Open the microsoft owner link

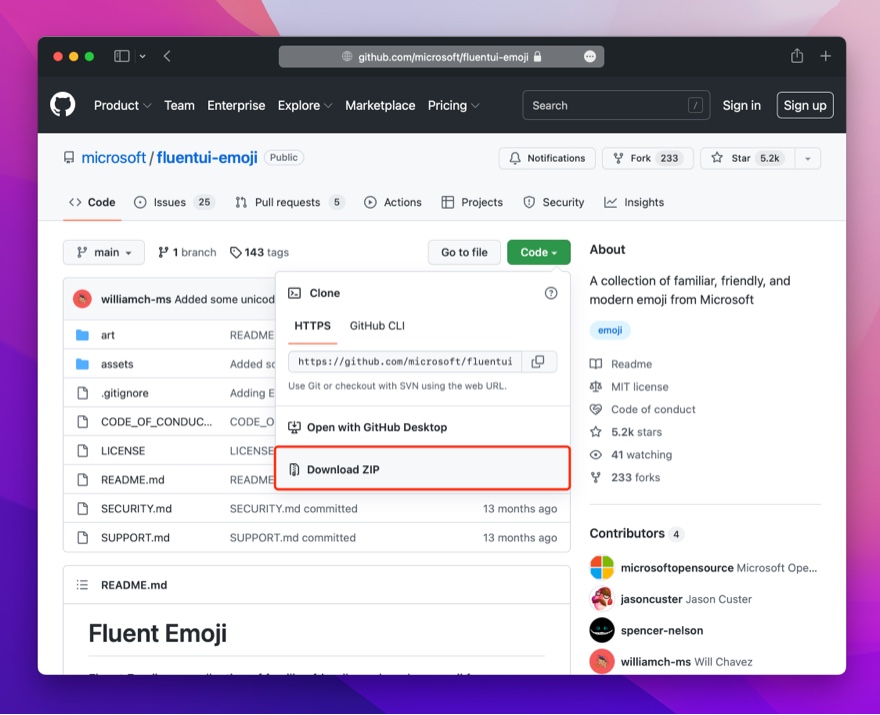(x=113, y=158)
